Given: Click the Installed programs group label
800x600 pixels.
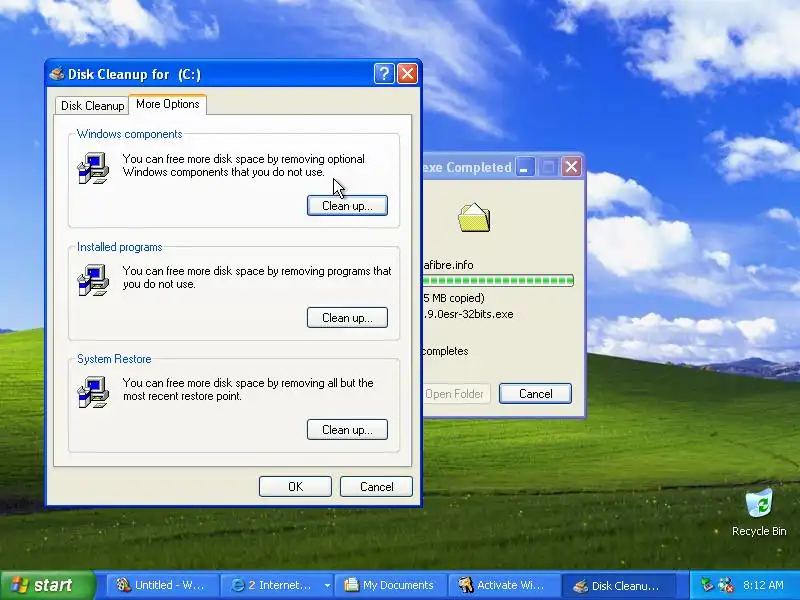Looking at the screenshot, I should coord(120,247).
